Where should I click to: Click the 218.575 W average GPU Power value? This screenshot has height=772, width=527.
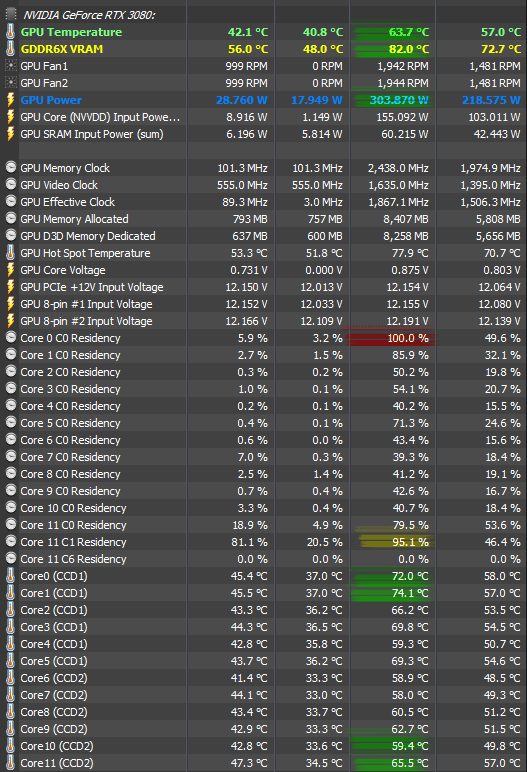coord(491,100)
